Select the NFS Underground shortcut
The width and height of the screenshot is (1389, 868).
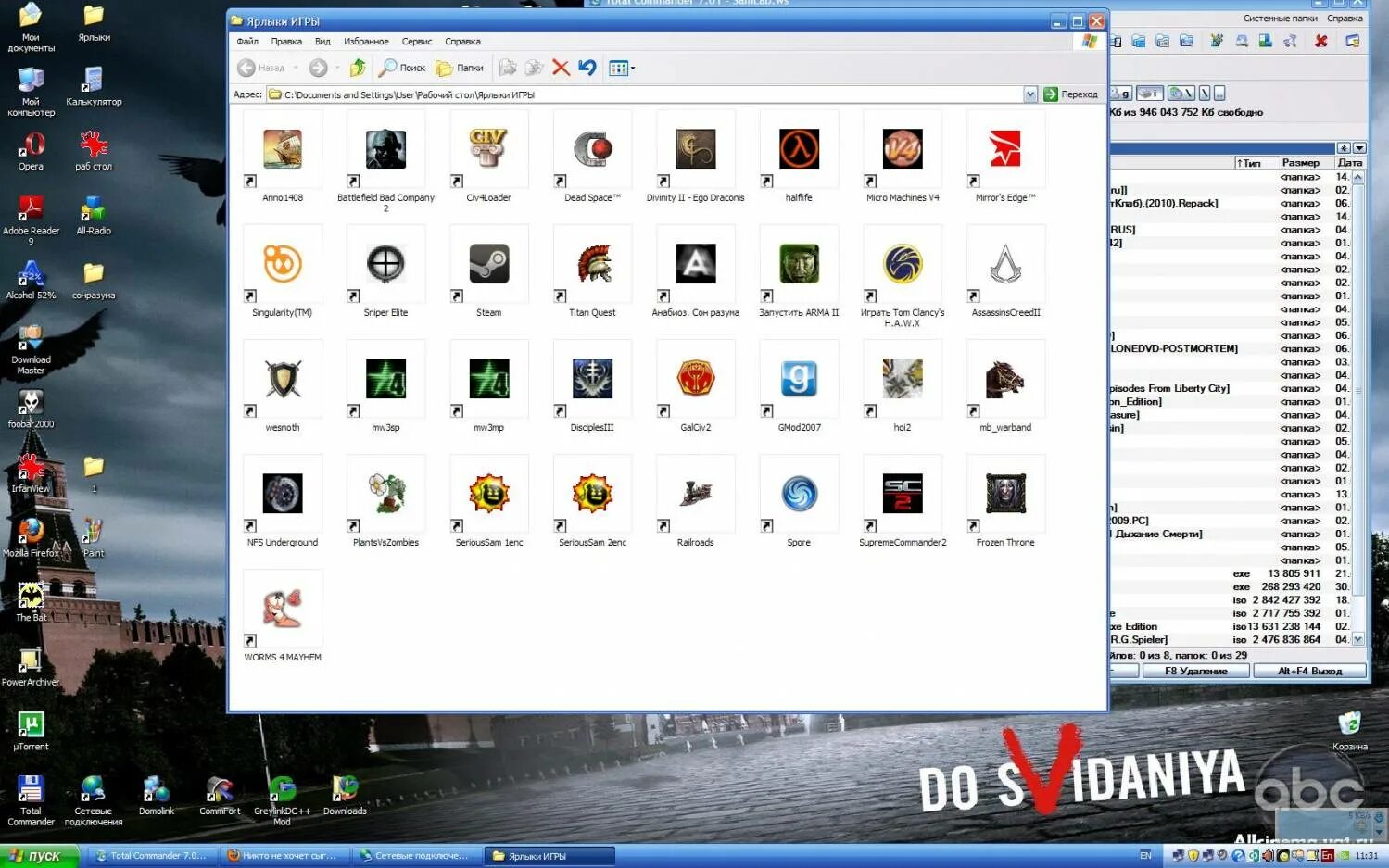pyautogui.click(x=283, y=494)
